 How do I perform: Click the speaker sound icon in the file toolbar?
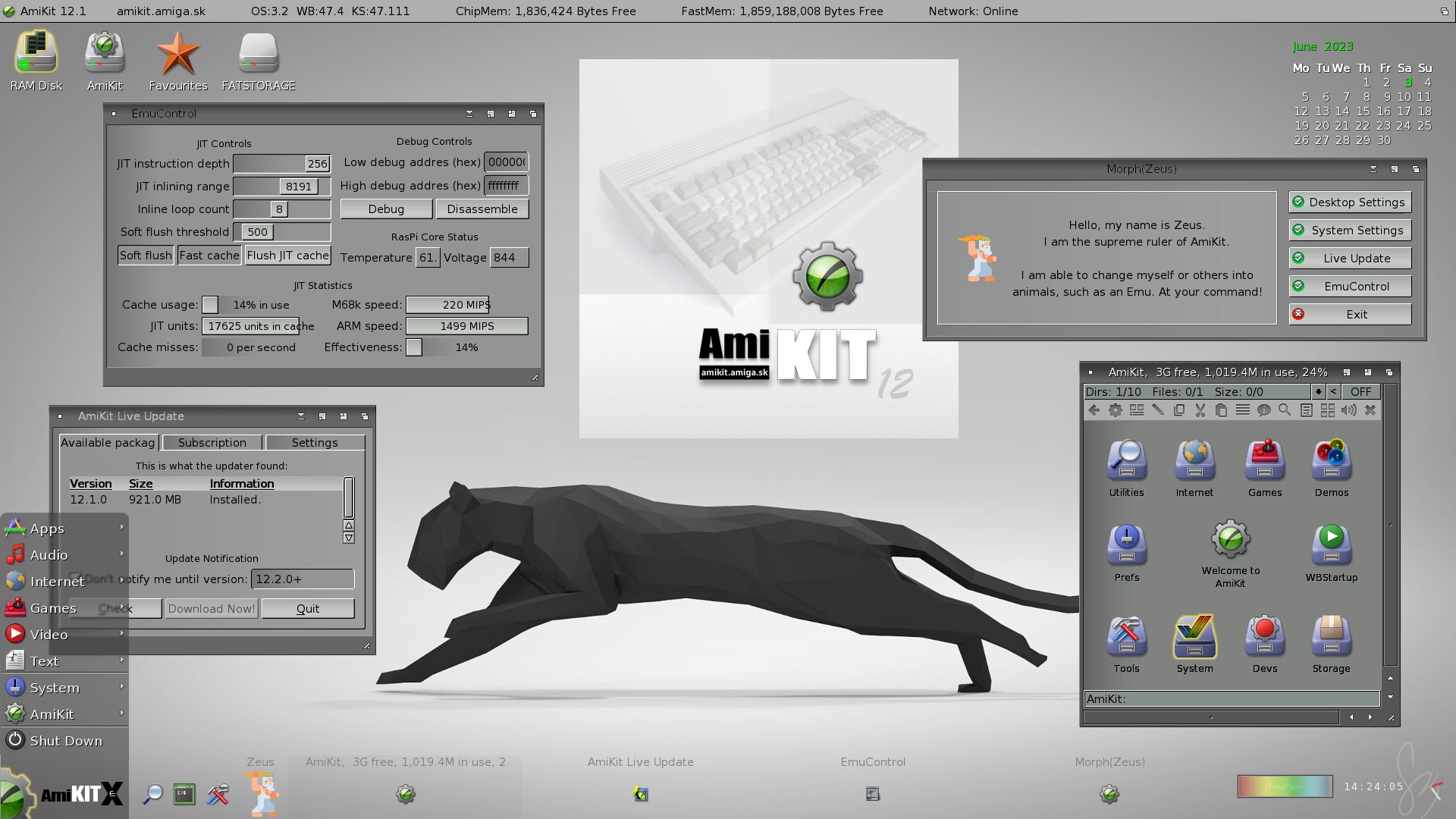click(x=1348, y=410)
